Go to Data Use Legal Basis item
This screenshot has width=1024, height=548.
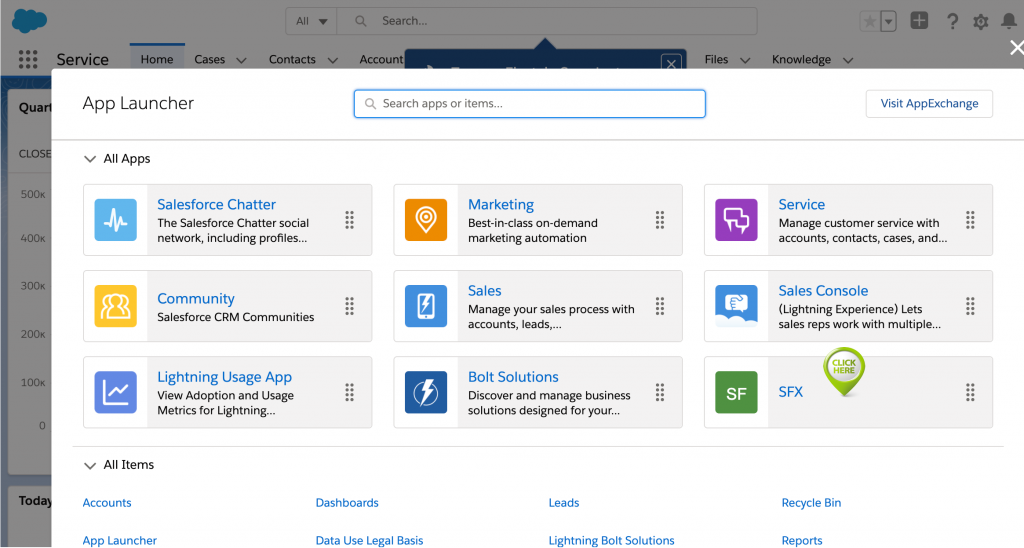pos(369,541)
